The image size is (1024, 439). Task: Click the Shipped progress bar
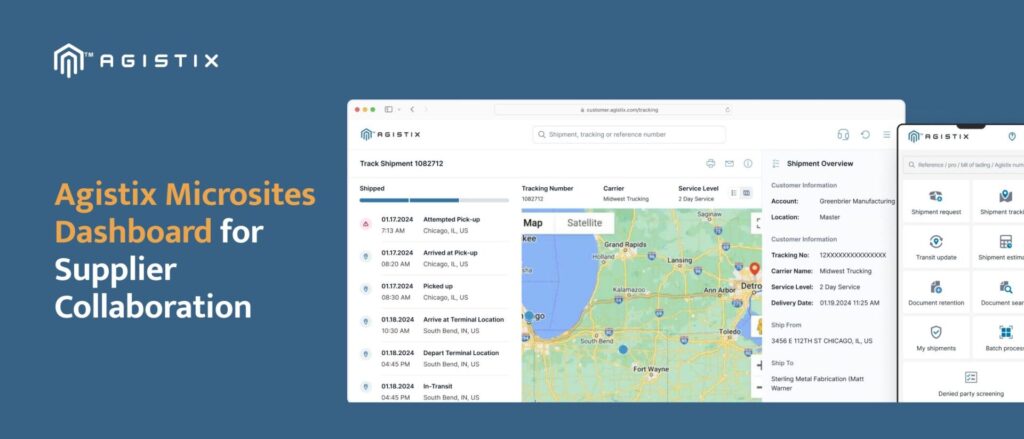click(x=434, y=200)
